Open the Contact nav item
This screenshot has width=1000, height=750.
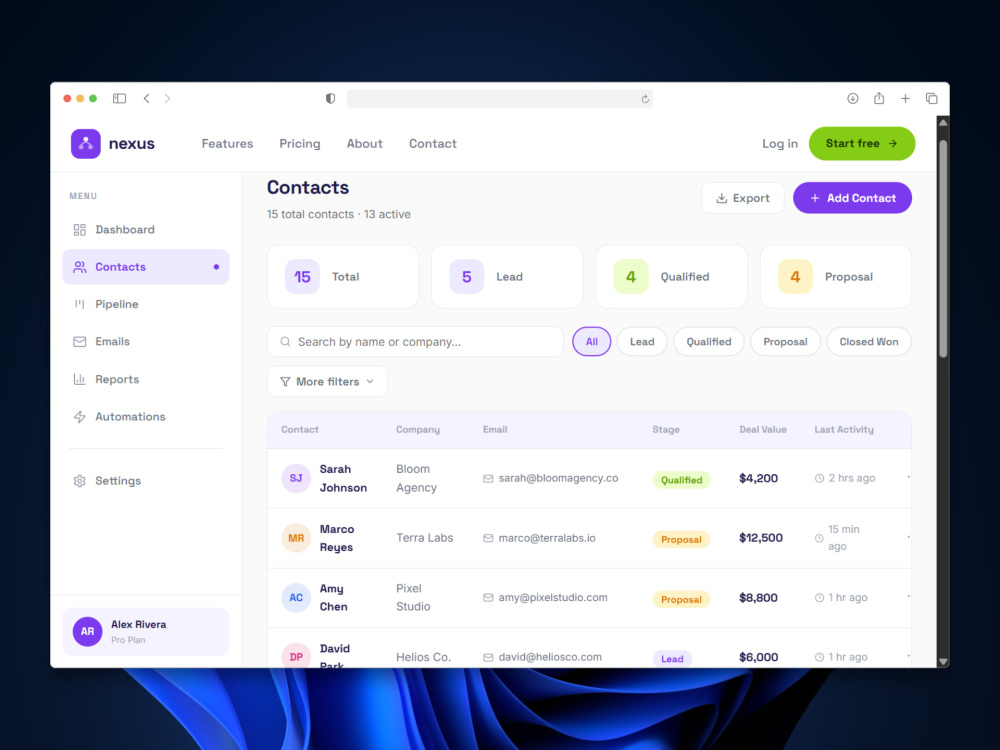(433, 143)
